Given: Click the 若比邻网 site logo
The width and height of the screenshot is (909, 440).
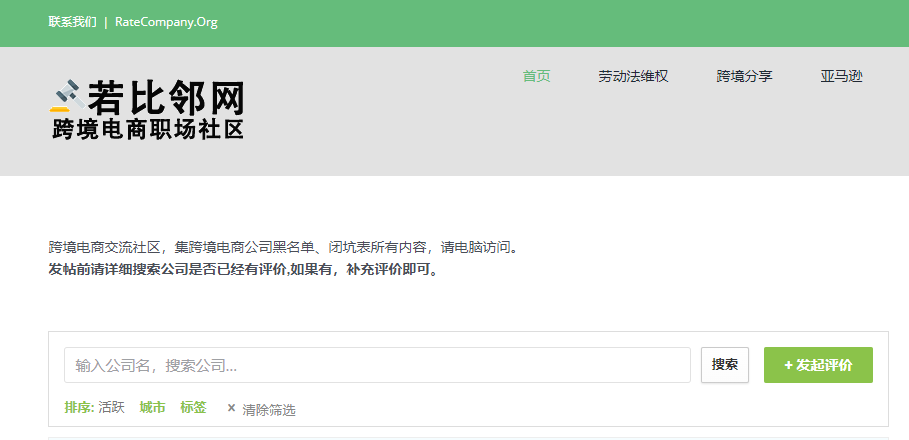Looking at the screenshot, I should 147,110.
